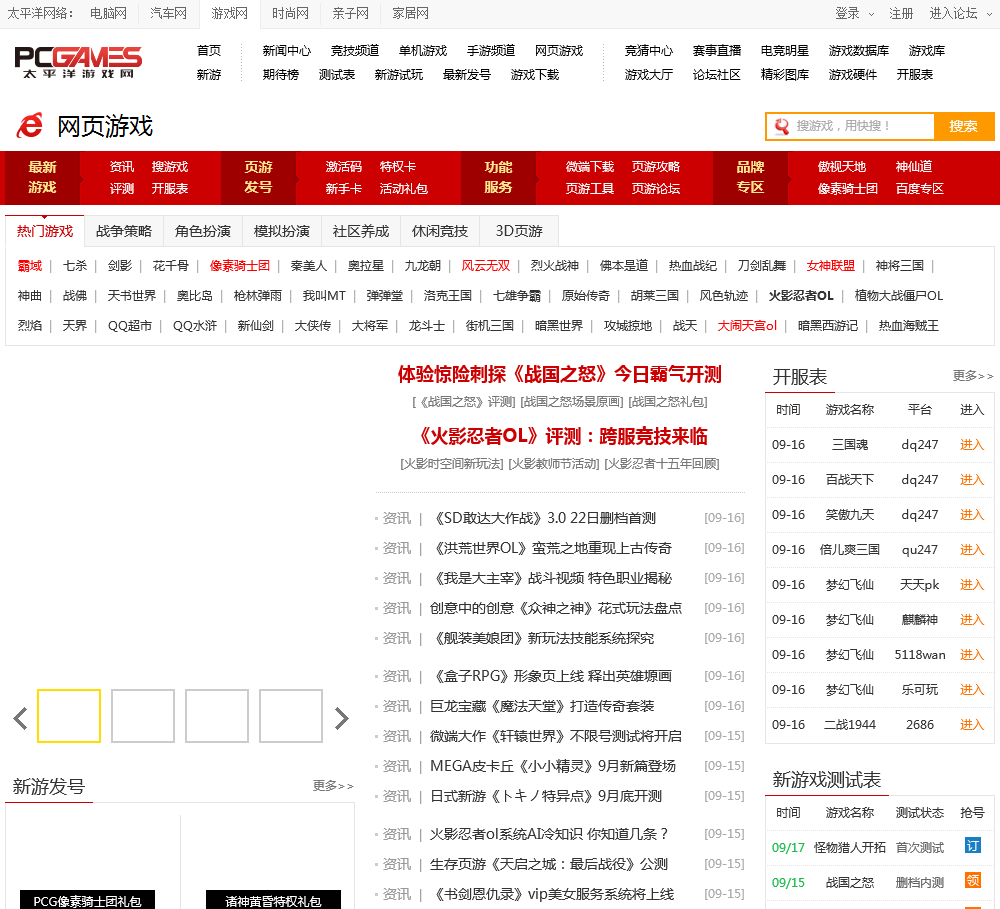Open the 电脑网 network link
Viewport: 1000px width, 909px height.
108,13
